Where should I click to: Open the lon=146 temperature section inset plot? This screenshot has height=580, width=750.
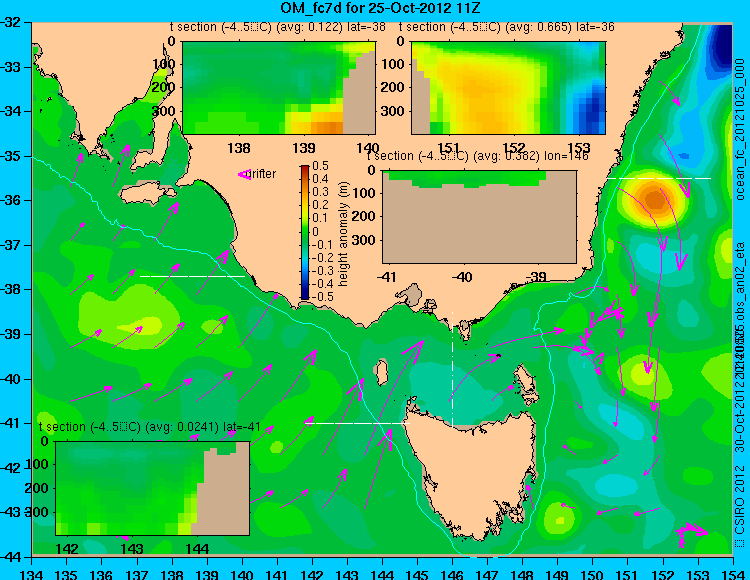click(479, 217)
